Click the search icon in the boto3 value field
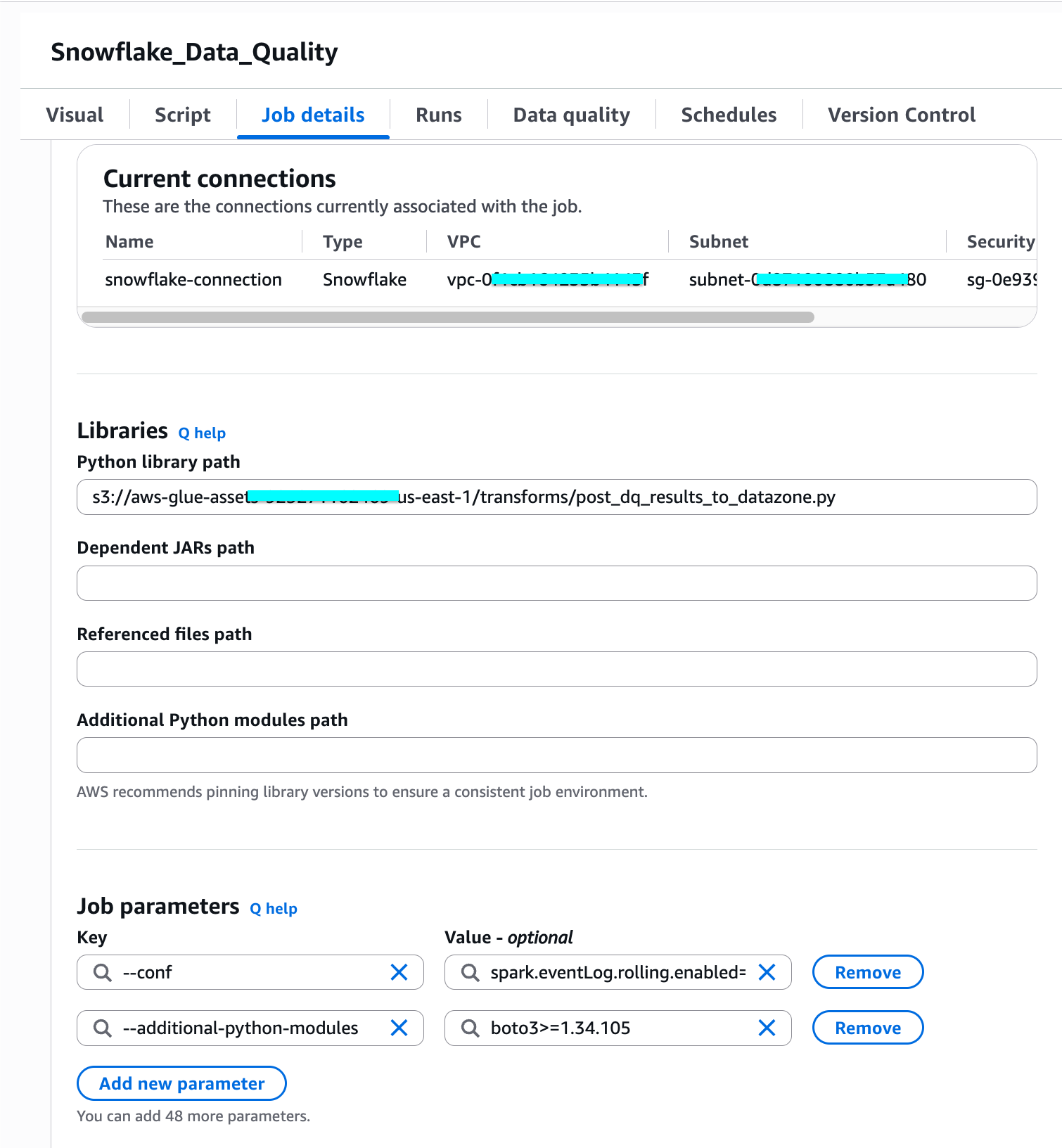Image resolution: width=1062 pixels, height=1148 pixels. (471, 1028)
